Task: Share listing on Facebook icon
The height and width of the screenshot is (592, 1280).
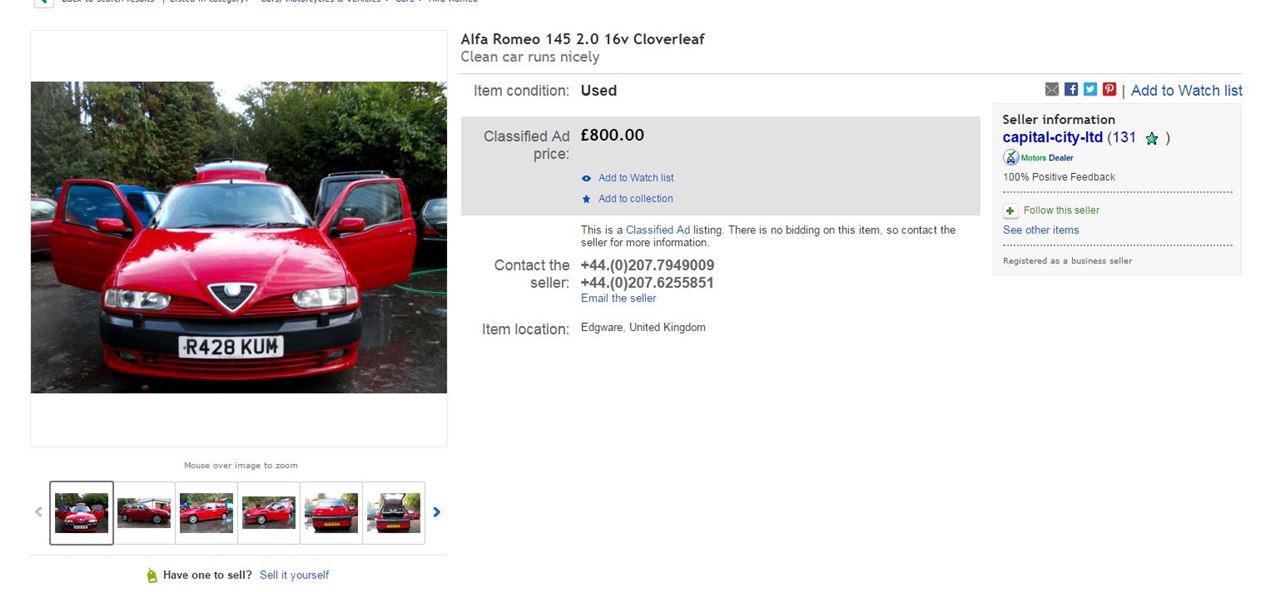Action: point(1071,89)
